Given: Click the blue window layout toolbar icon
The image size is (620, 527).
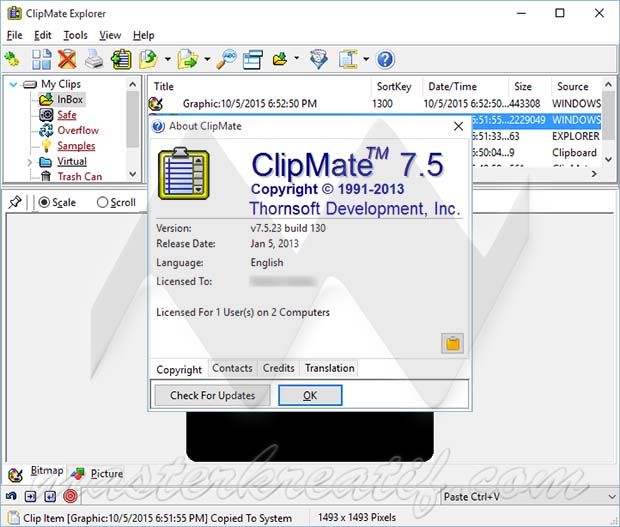Looking at the screenshot, I should point(253,59).
